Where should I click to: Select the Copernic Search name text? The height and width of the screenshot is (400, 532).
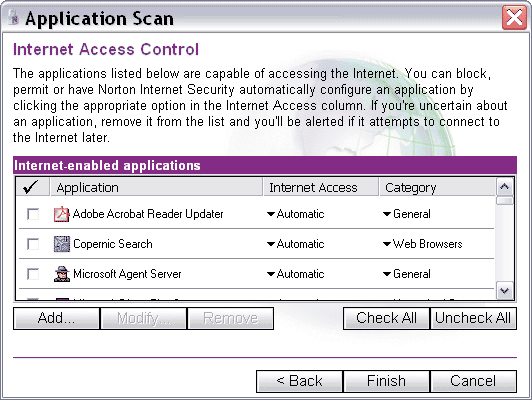point(113,244)
